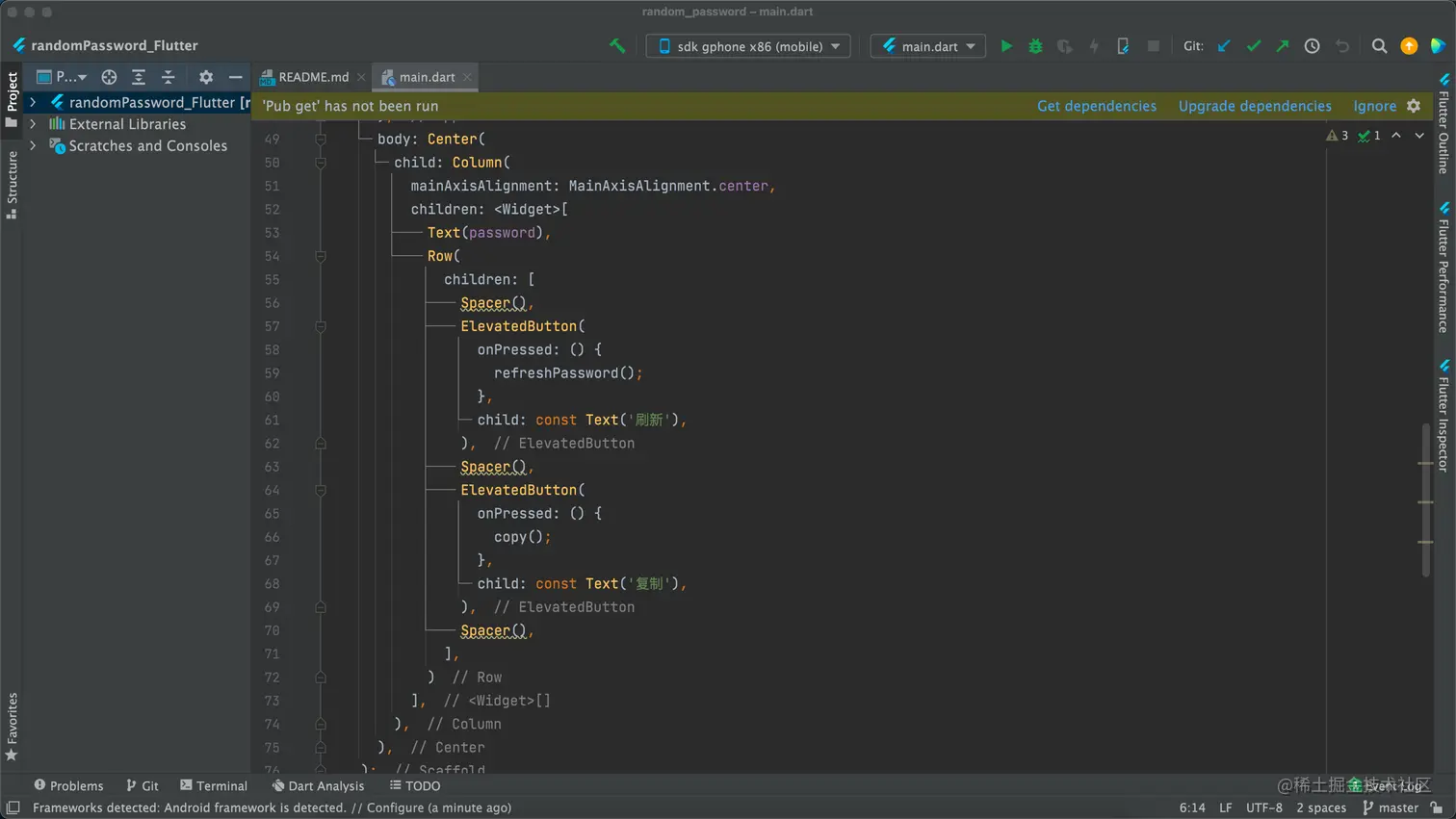Click the master Git branch widget

[1391, 808]
